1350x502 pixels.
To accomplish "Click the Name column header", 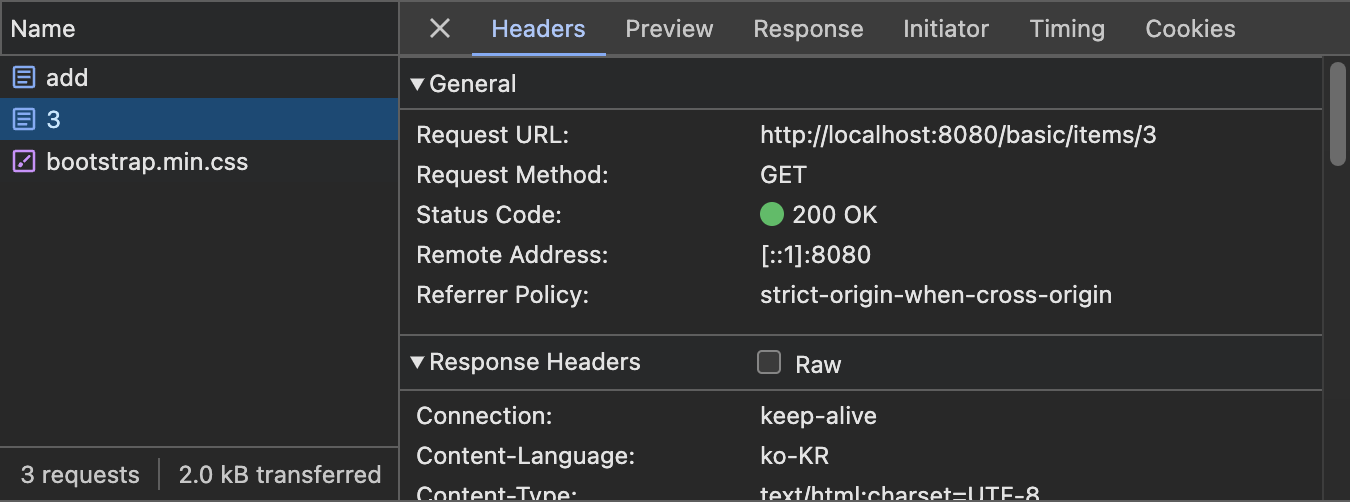I will pos(43,29).
